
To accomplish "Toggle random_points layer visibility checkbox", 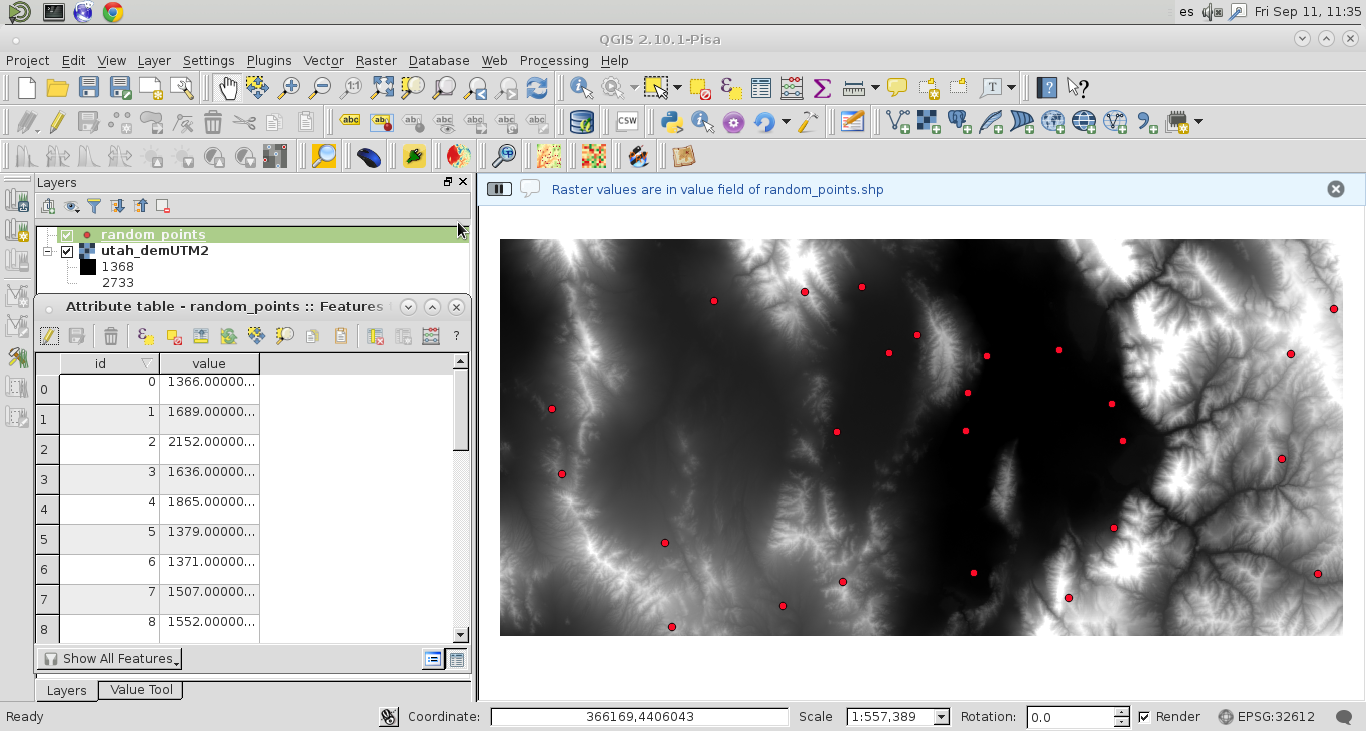I will coord(67,235).
